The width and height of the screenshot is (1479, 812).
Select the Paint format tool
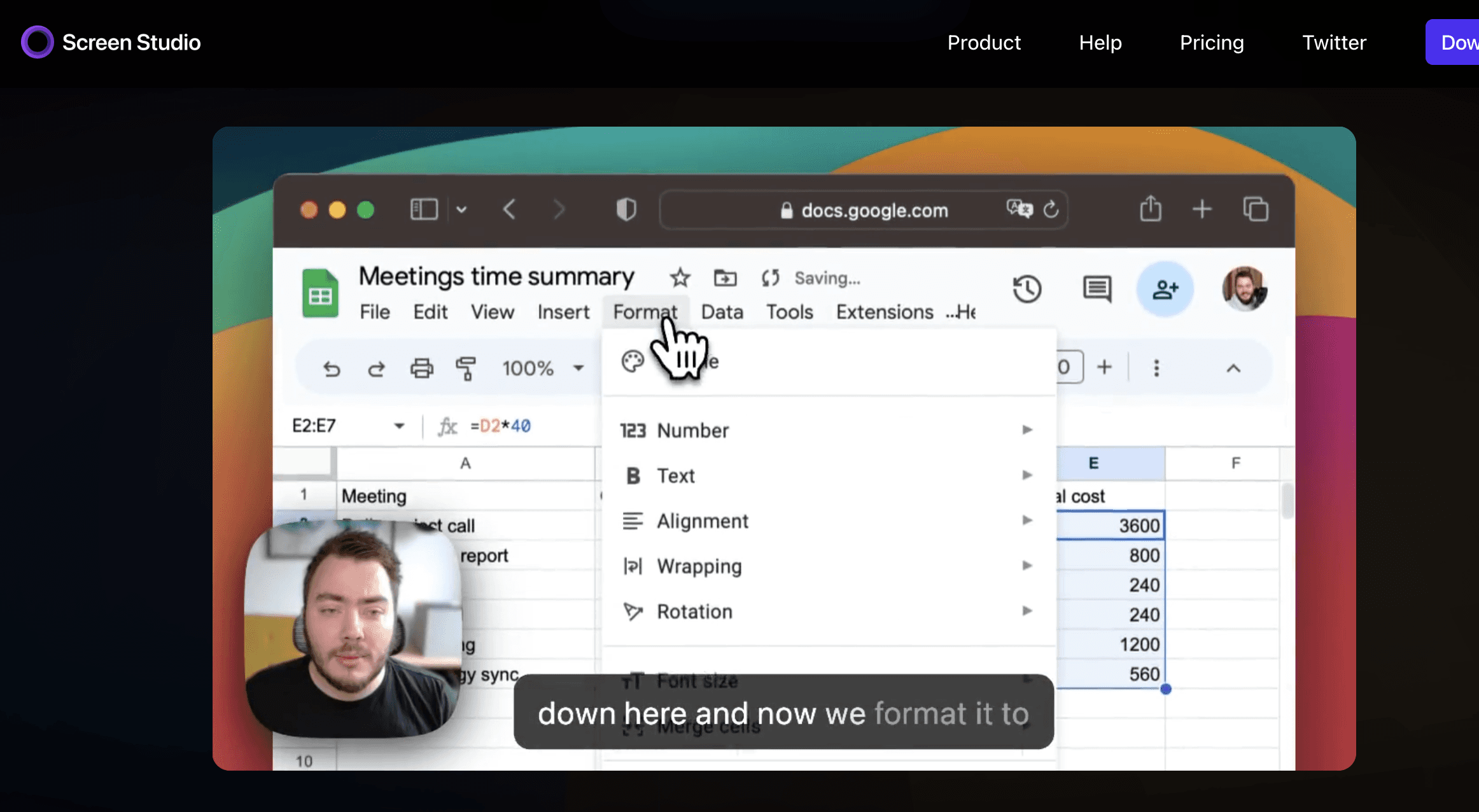click(x=465, y=368)
